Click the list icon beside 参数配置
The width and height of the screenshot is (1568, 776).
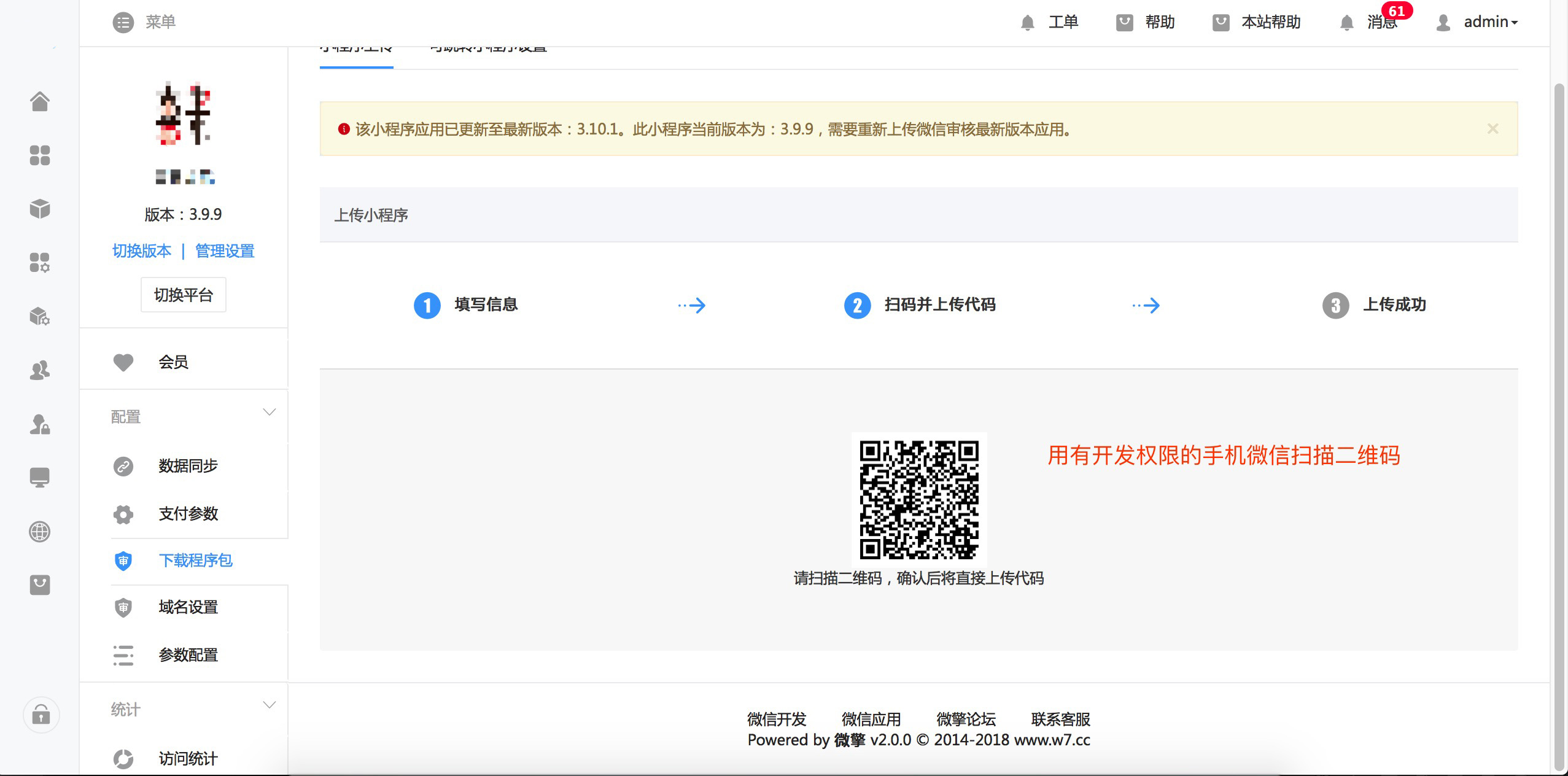click(x=123, y=656)
